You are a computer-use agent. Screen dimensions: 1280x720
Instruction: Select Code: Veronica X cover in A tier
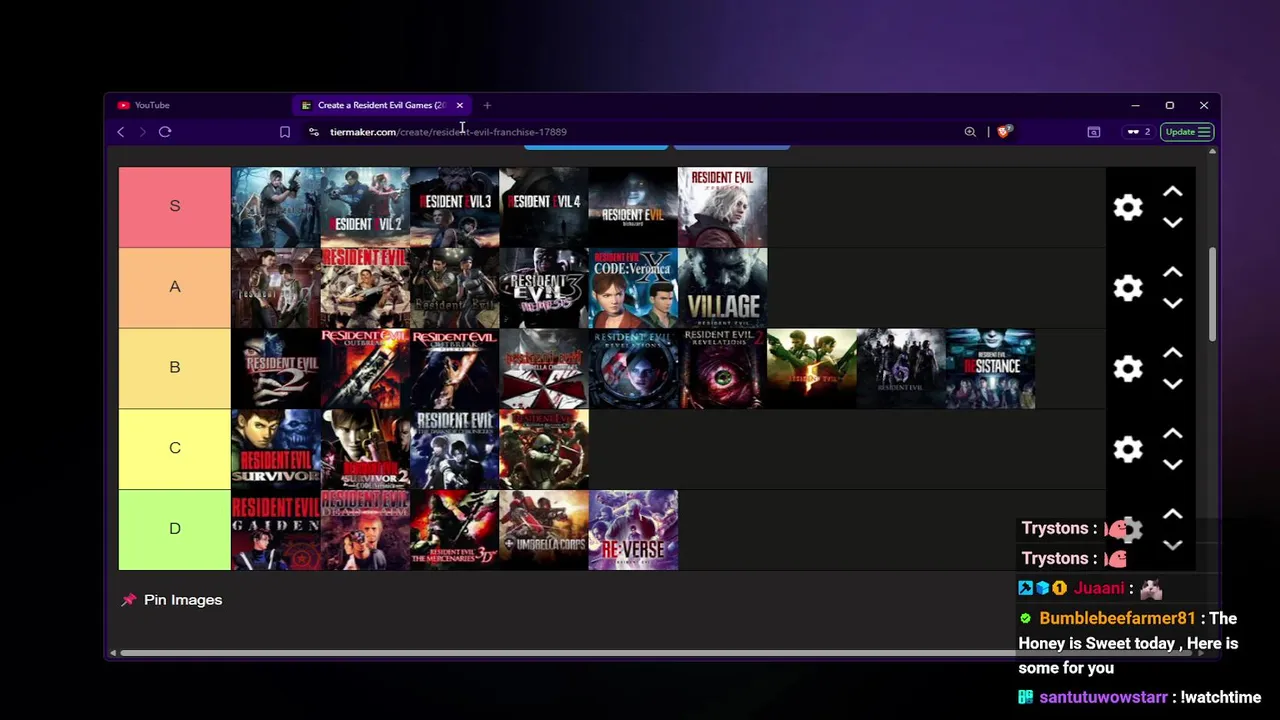633,288
